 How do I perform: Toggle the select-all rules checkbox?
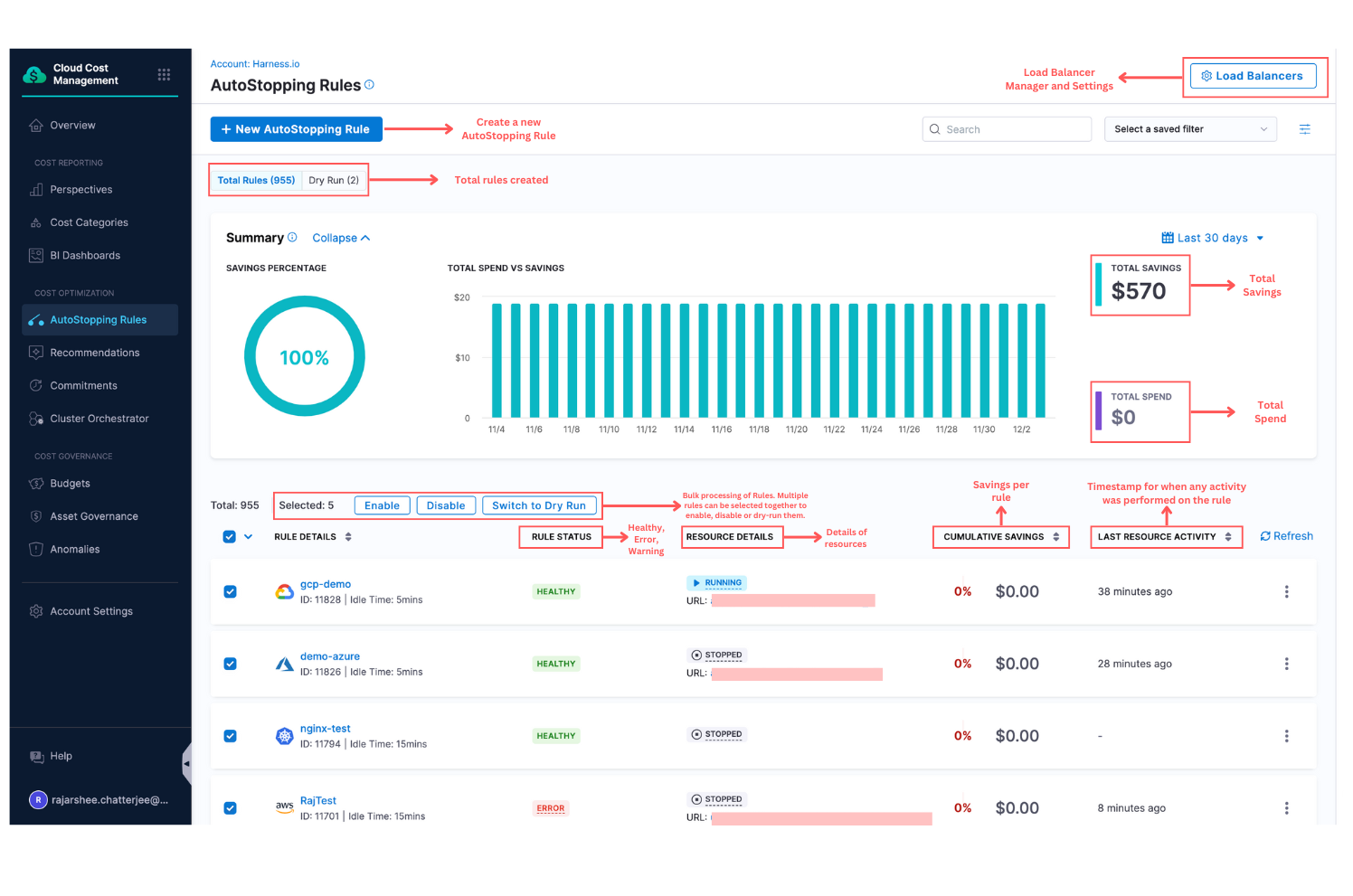230,537
